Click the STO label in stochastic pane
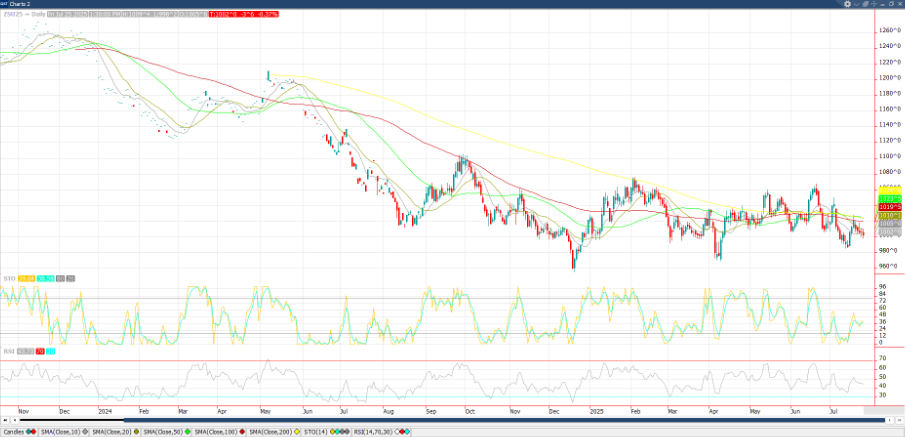The width and height of the screenshot is (906, 438). (9, 279)
